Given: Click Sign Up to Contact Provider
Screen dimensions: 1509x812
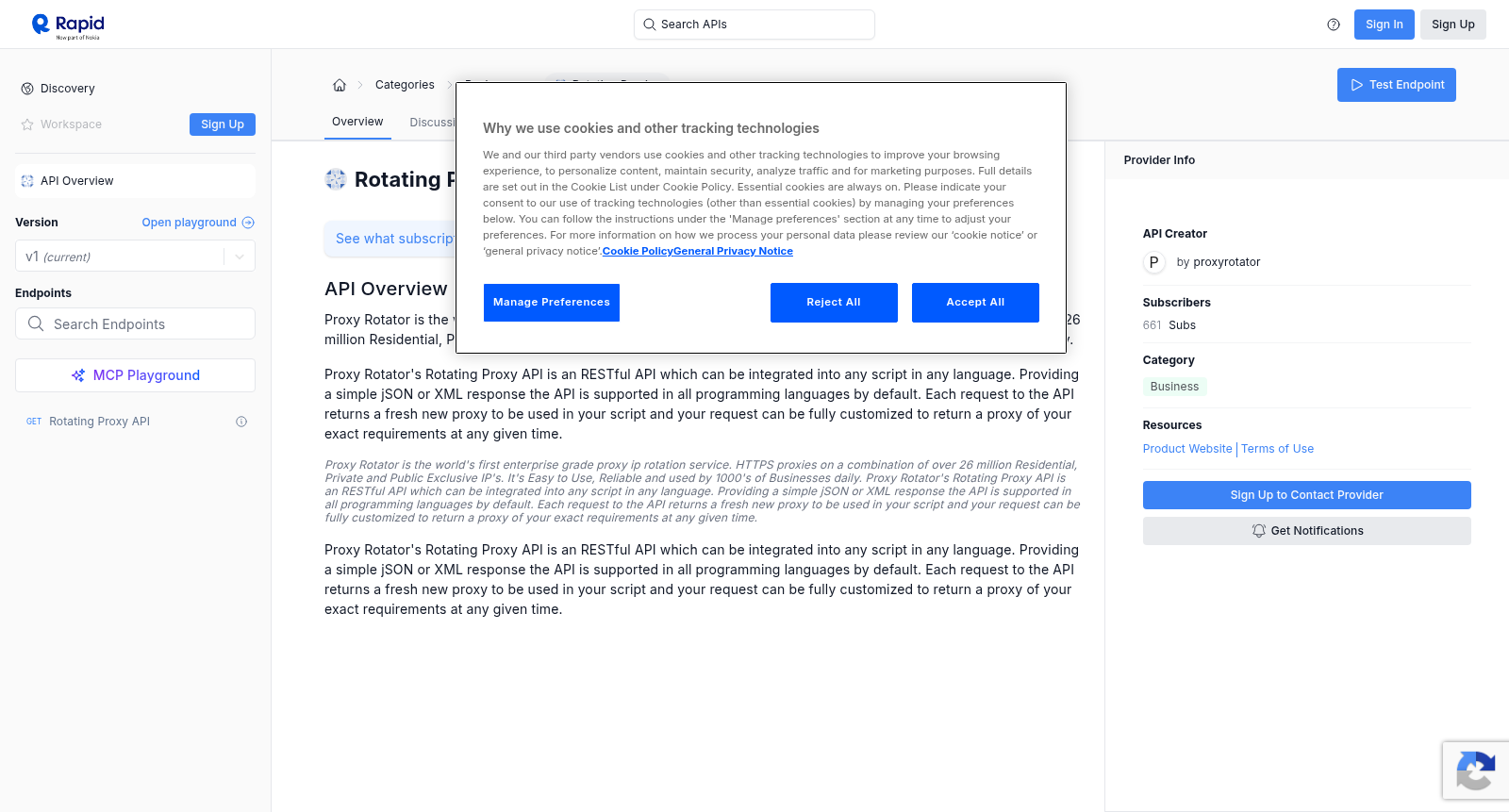Looking at the screenshot, I should coord(1306,495).
